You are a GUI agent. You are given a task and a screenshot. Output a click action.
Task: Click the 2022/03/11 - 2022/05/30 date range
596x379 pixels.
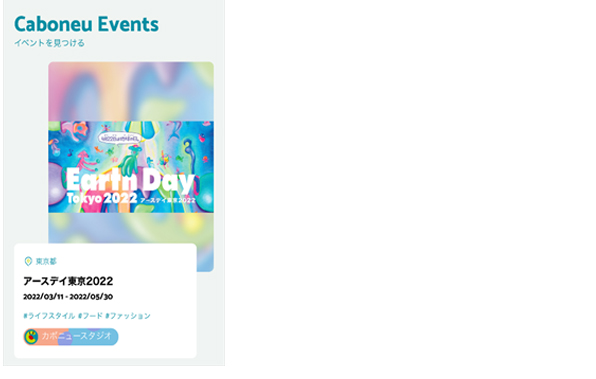pyautogui.click(x=68, y=297)
